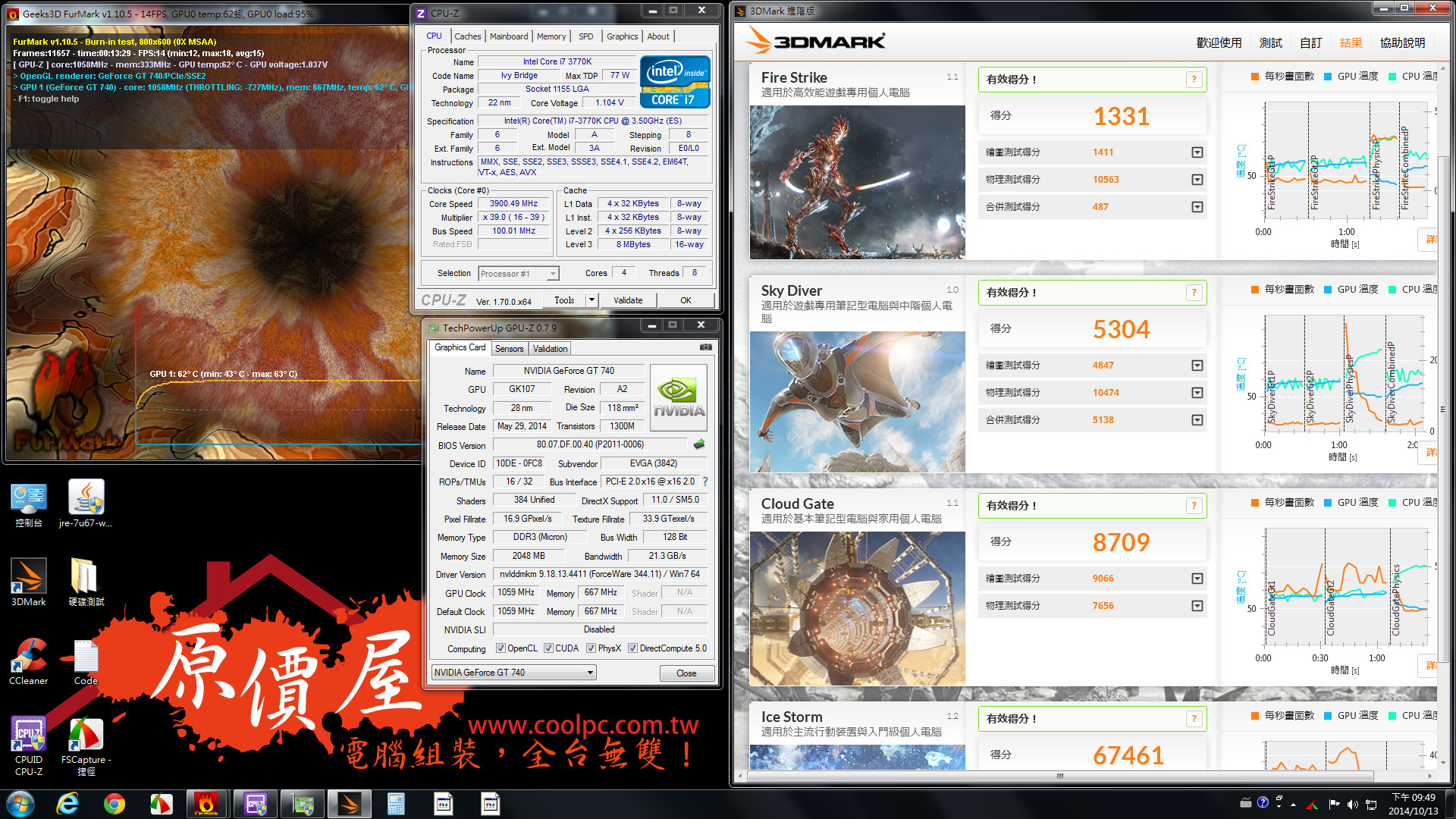Open the GPU-Z Validation tab
The height and width of the screenshot is (819, 1456).
[550, 349]
